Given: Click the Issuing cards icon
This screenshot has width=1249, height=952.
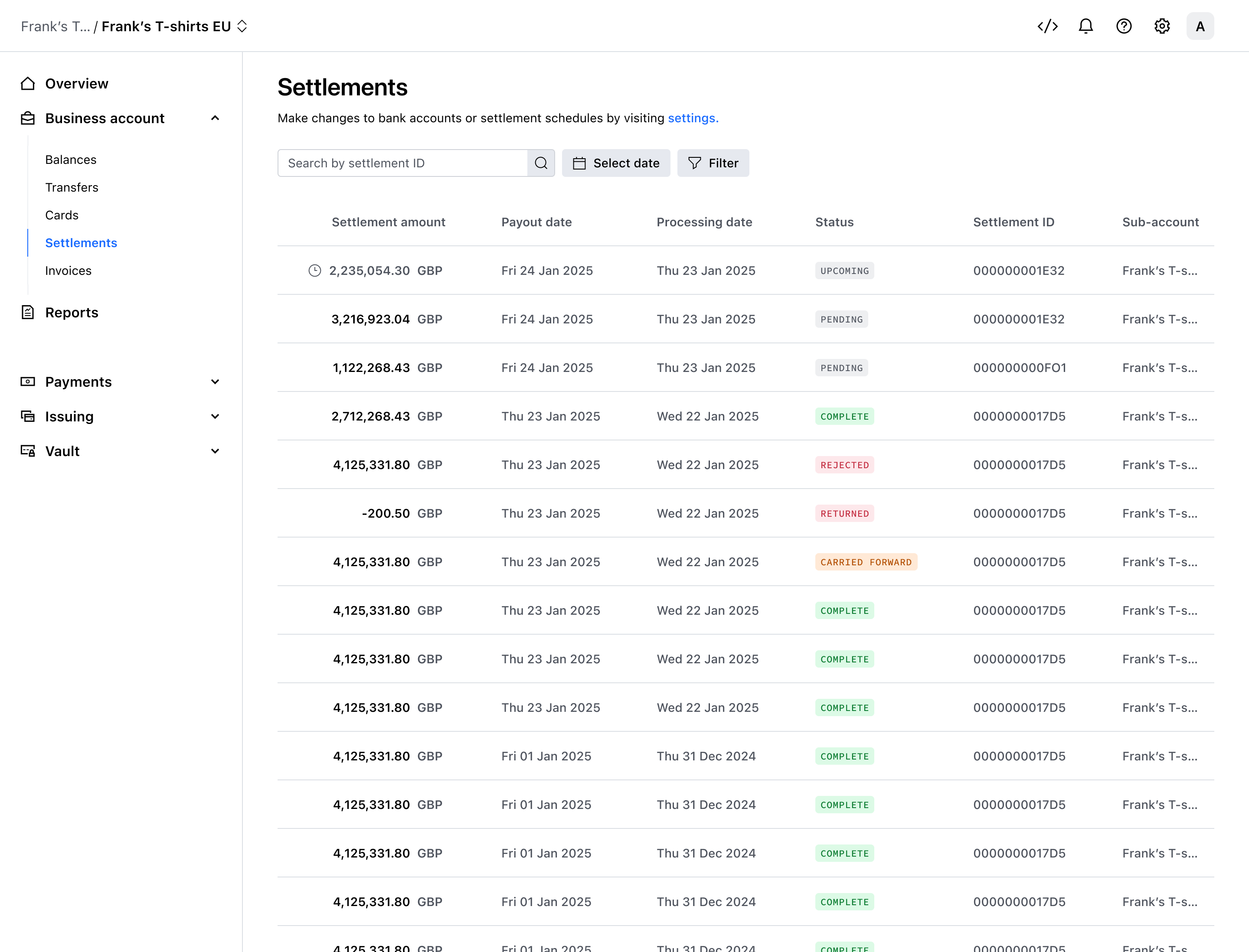Looking at the screenshot, I should pos(28,416).
